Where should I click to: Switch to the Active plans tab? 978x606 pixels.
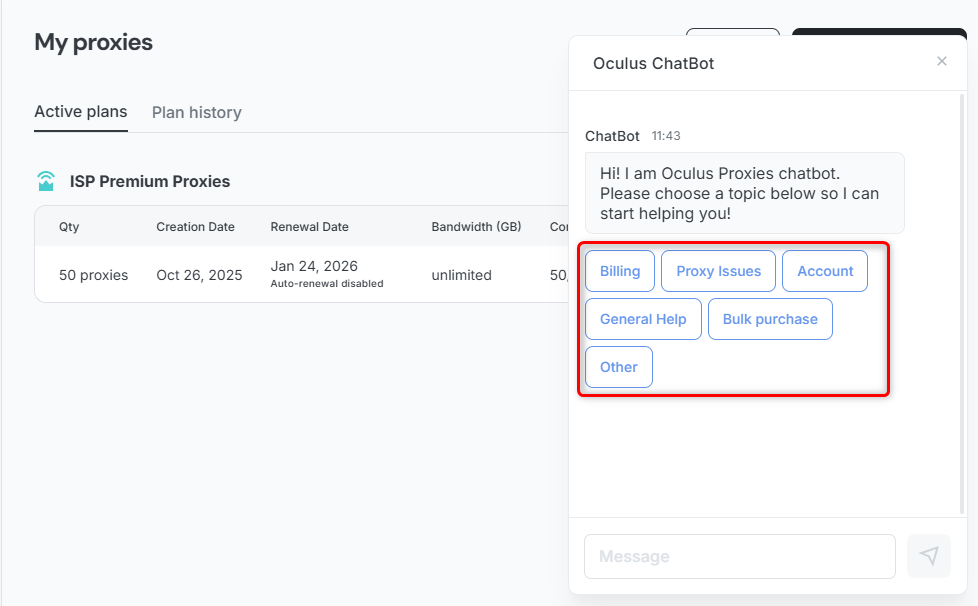[80, 112]
